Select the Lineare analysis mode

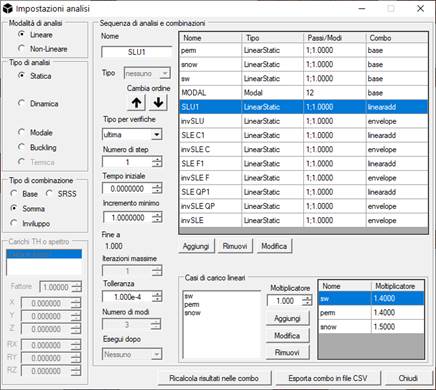[36, 35]
